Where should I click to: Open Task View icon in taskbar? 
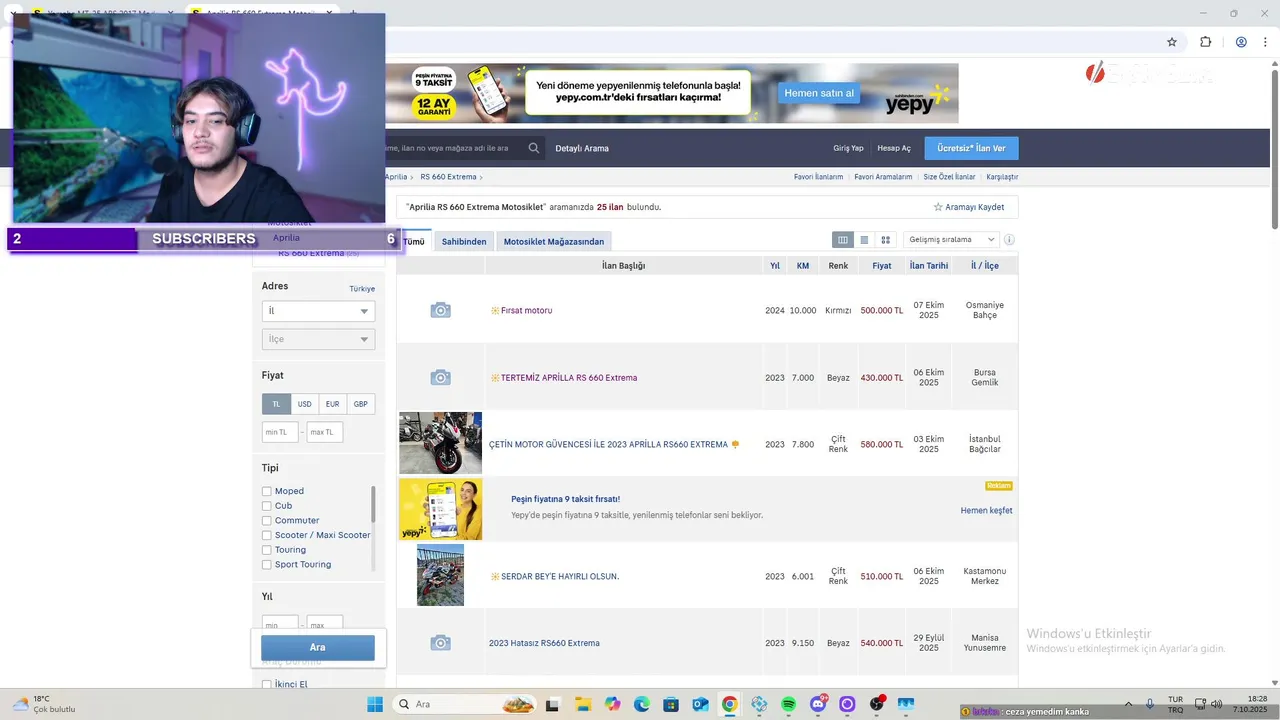click(552, 704)
